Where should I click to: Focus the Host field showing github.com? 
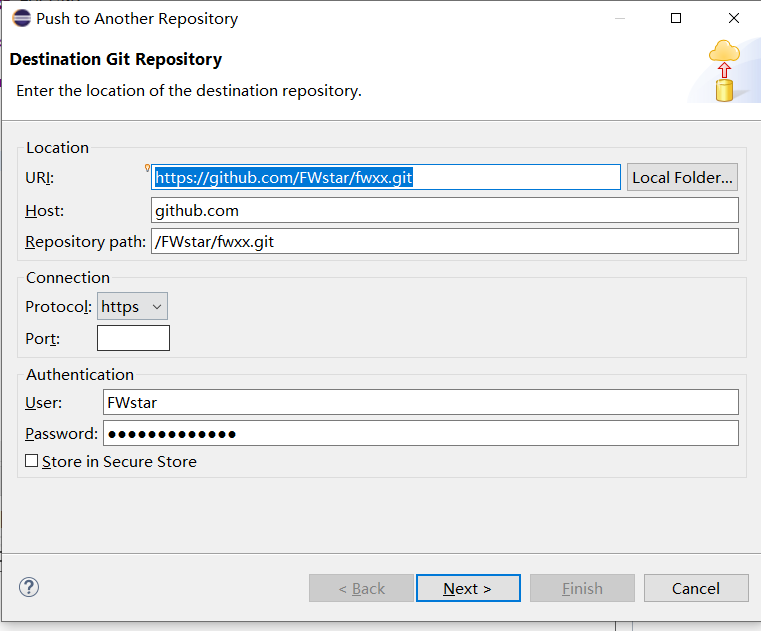tap(445, 210)
